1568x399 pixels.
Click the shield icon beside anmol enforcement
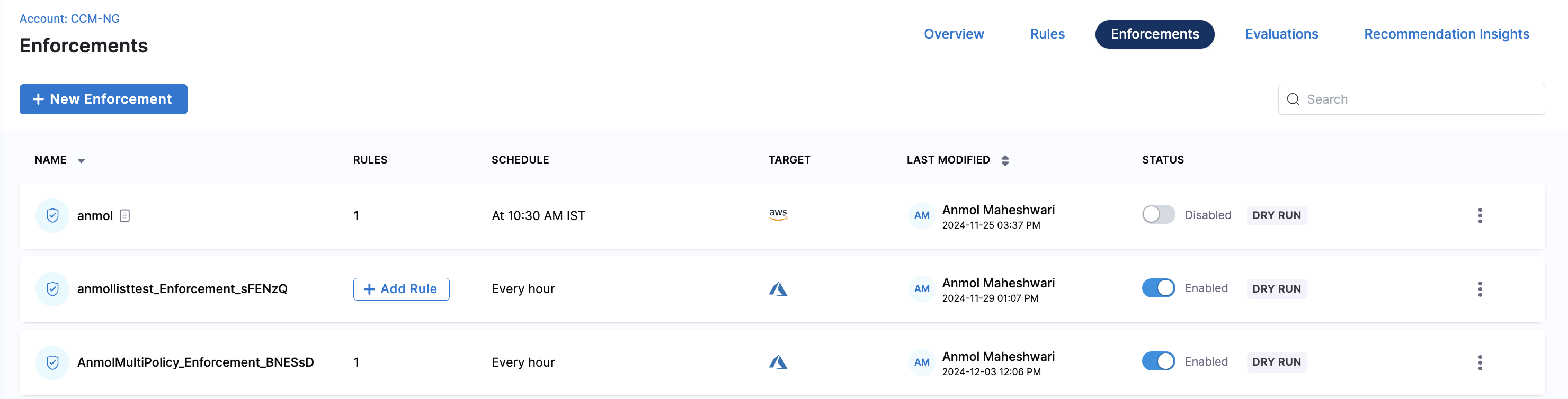tap(52, 215)
